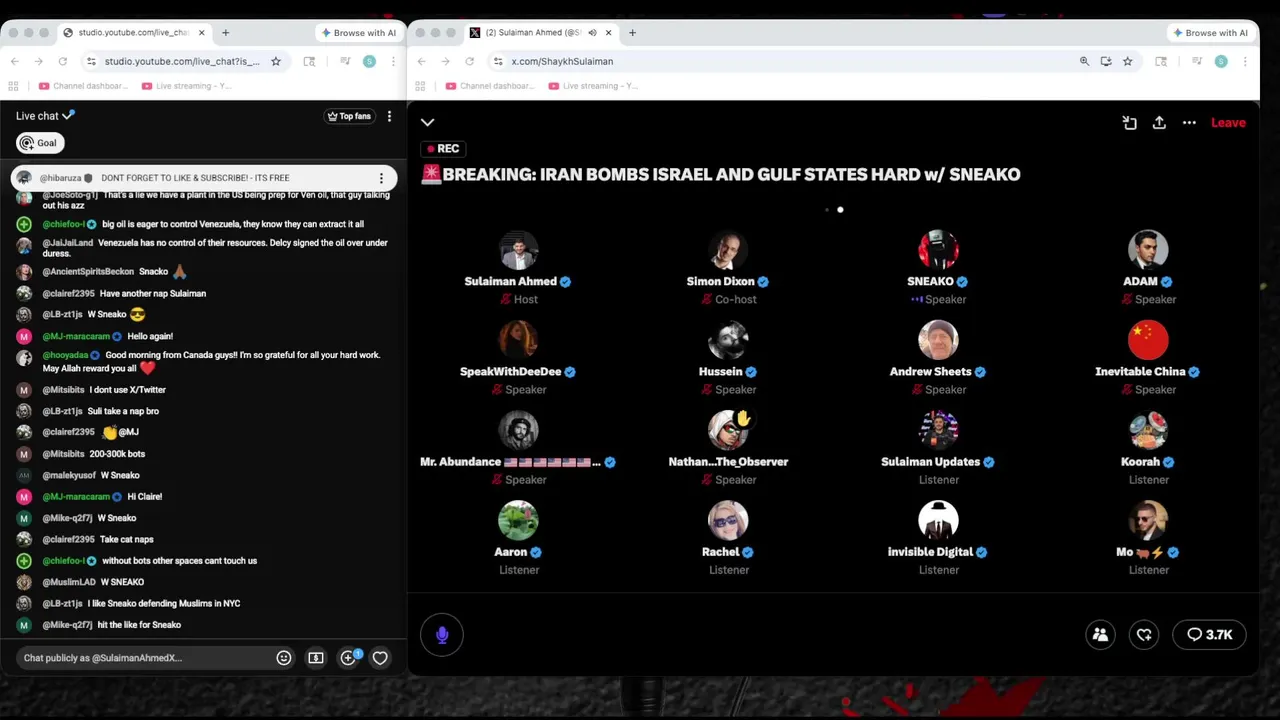Viewport: 1280px width, 720px height.
Task: Go to the first page dot of speakers
Action: [826, 210]
